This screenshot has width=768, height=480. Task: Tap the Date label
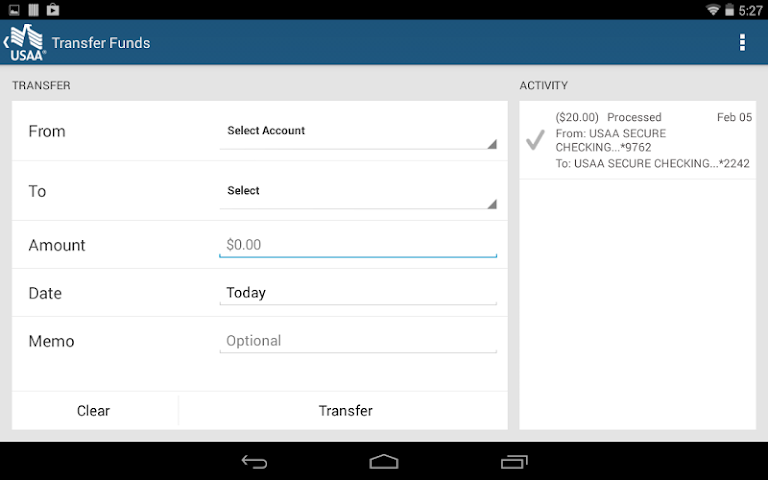(45, 293)
